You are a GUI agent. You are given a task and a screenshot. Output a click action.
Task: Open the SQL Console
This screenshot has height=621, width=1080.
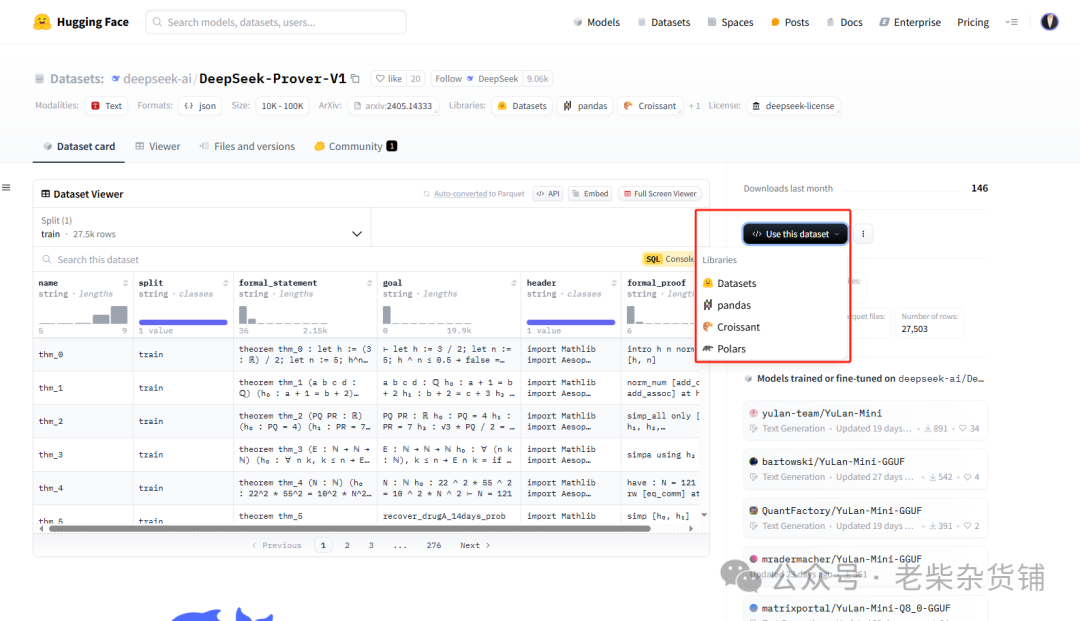669,259
